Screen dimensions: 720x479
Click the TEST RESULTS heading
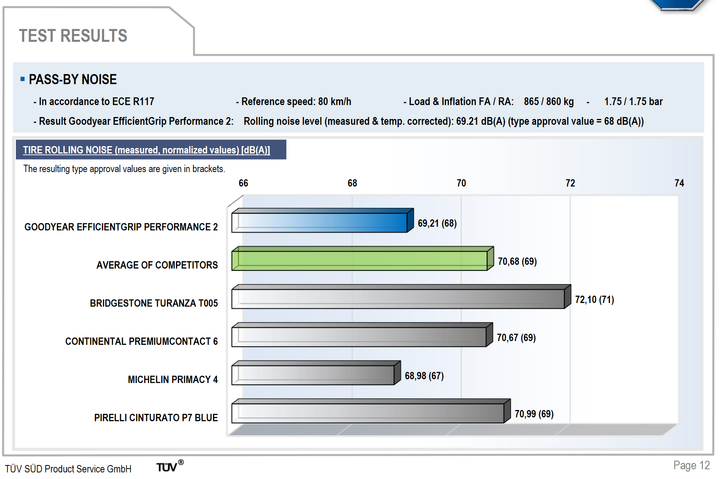[x=73, y=36]
